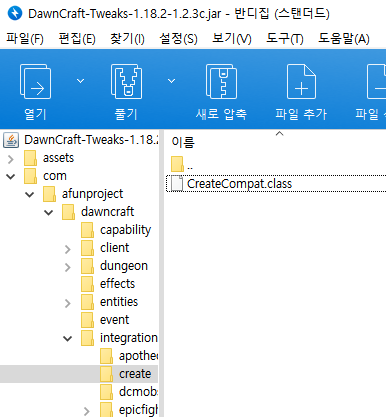
Task: Open the 설정(S) menu
Action: 178,39
